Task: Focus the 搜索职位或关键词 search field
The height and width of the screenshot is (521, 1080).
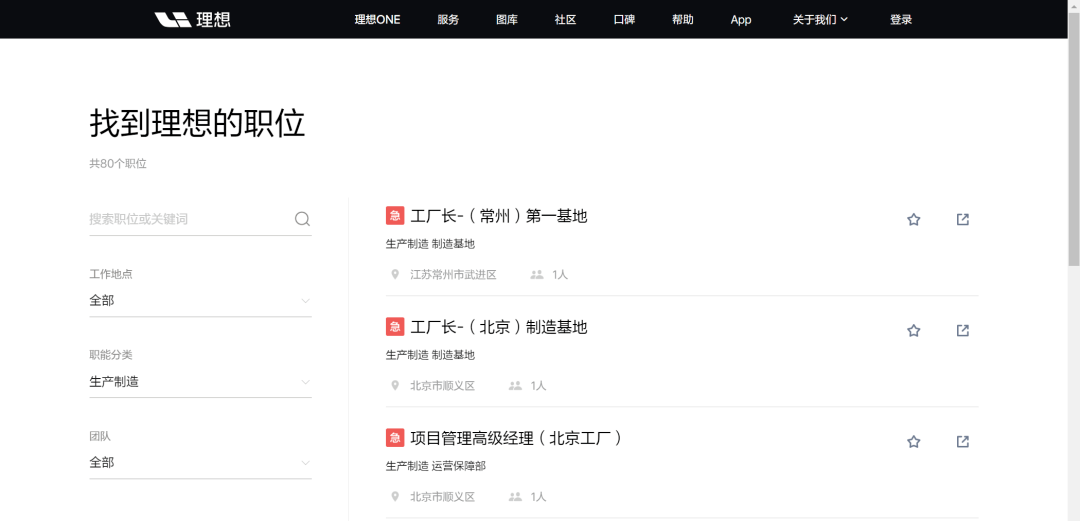Action: point(191,219)
